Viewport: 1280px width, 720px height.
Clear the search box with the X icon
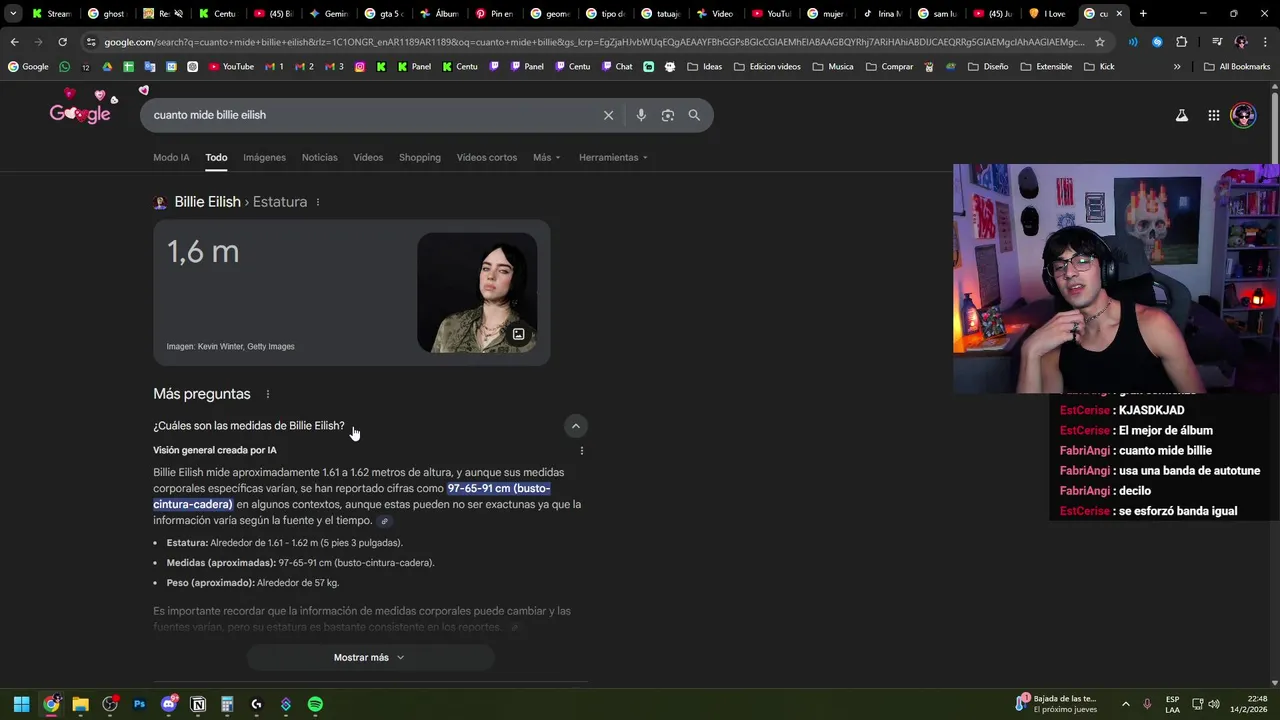click(608, 115)
